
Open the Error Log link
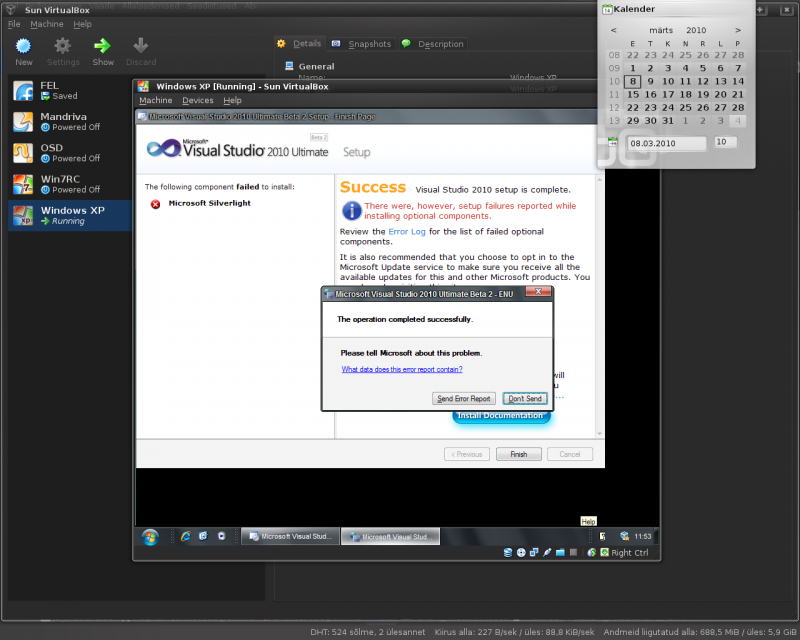point(407,232)
